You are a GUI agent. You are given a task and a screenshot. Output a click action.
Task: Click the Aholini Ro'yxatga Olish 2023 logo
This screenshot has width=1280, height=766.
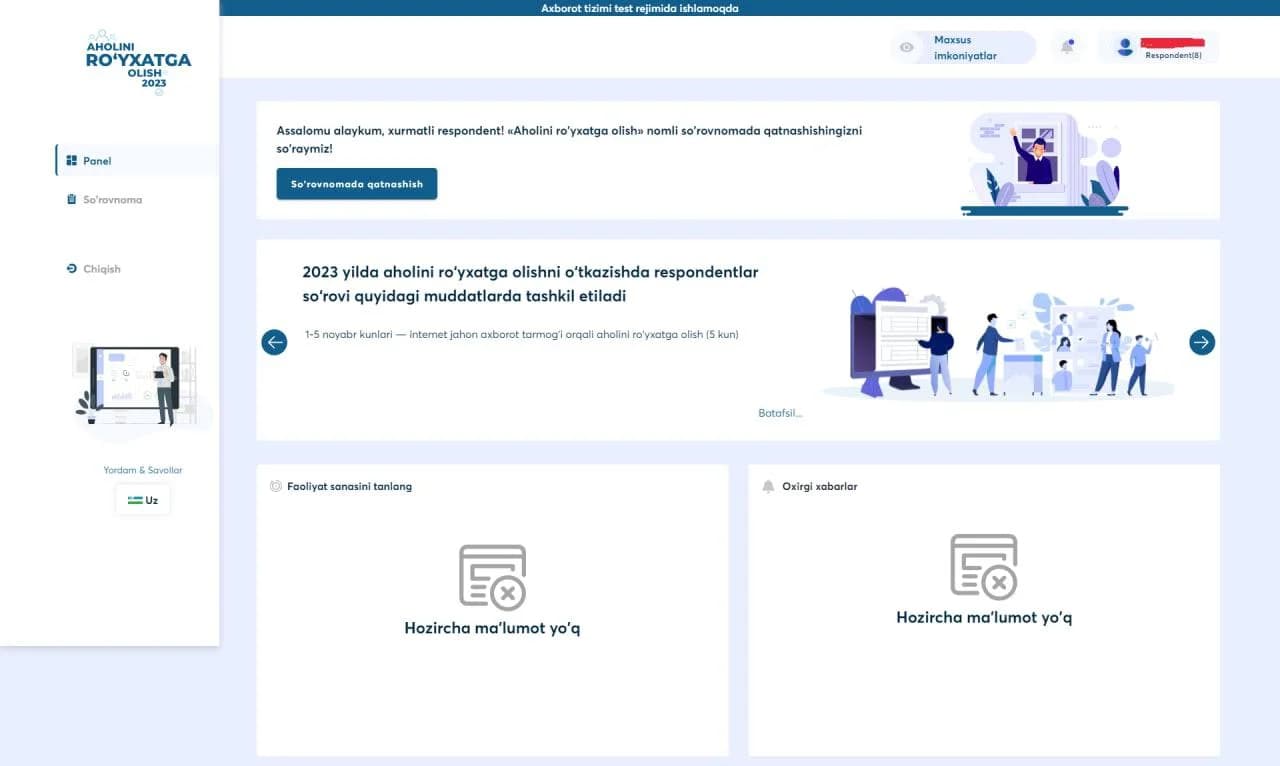138,62
